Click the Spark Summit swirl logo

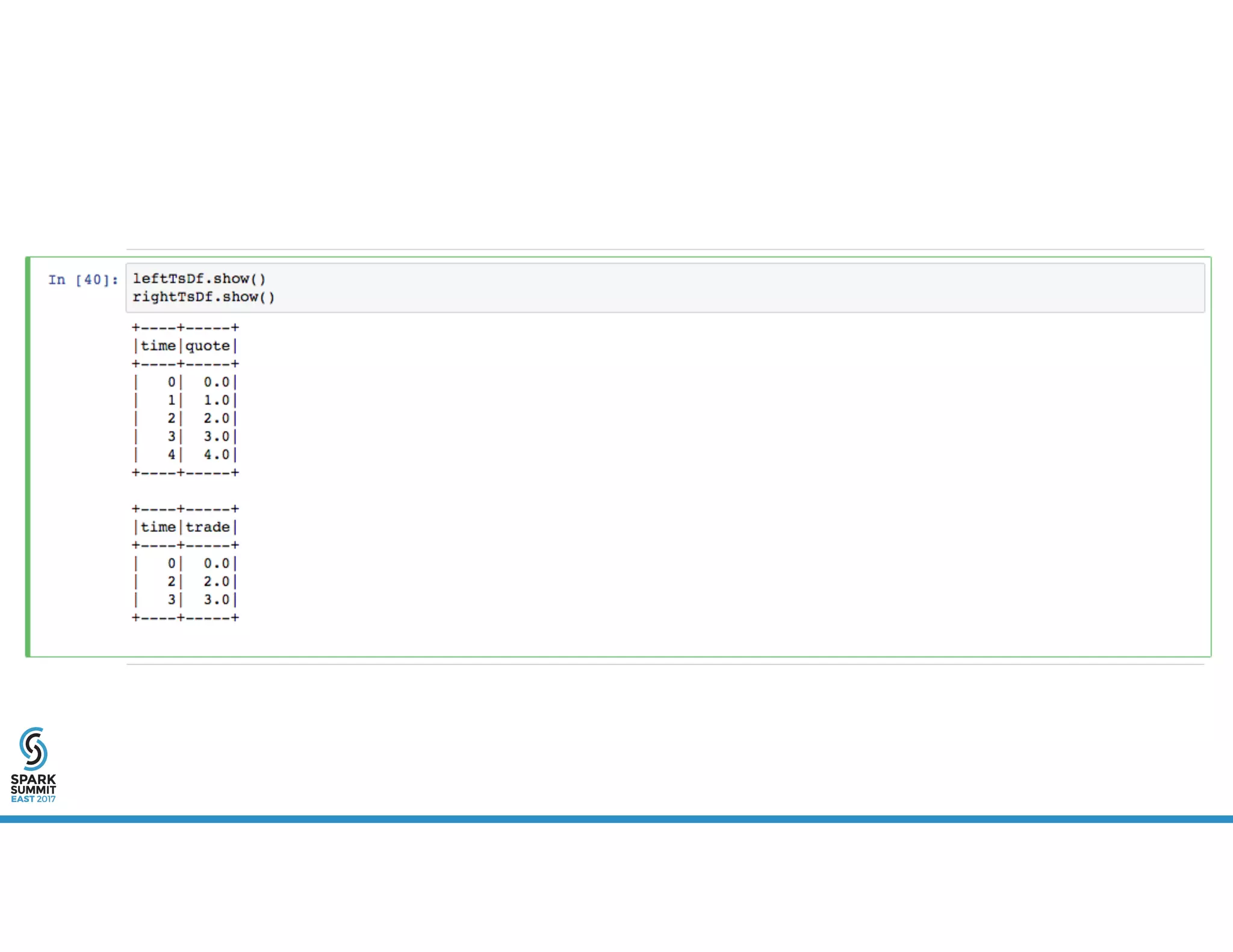(33, 748)
